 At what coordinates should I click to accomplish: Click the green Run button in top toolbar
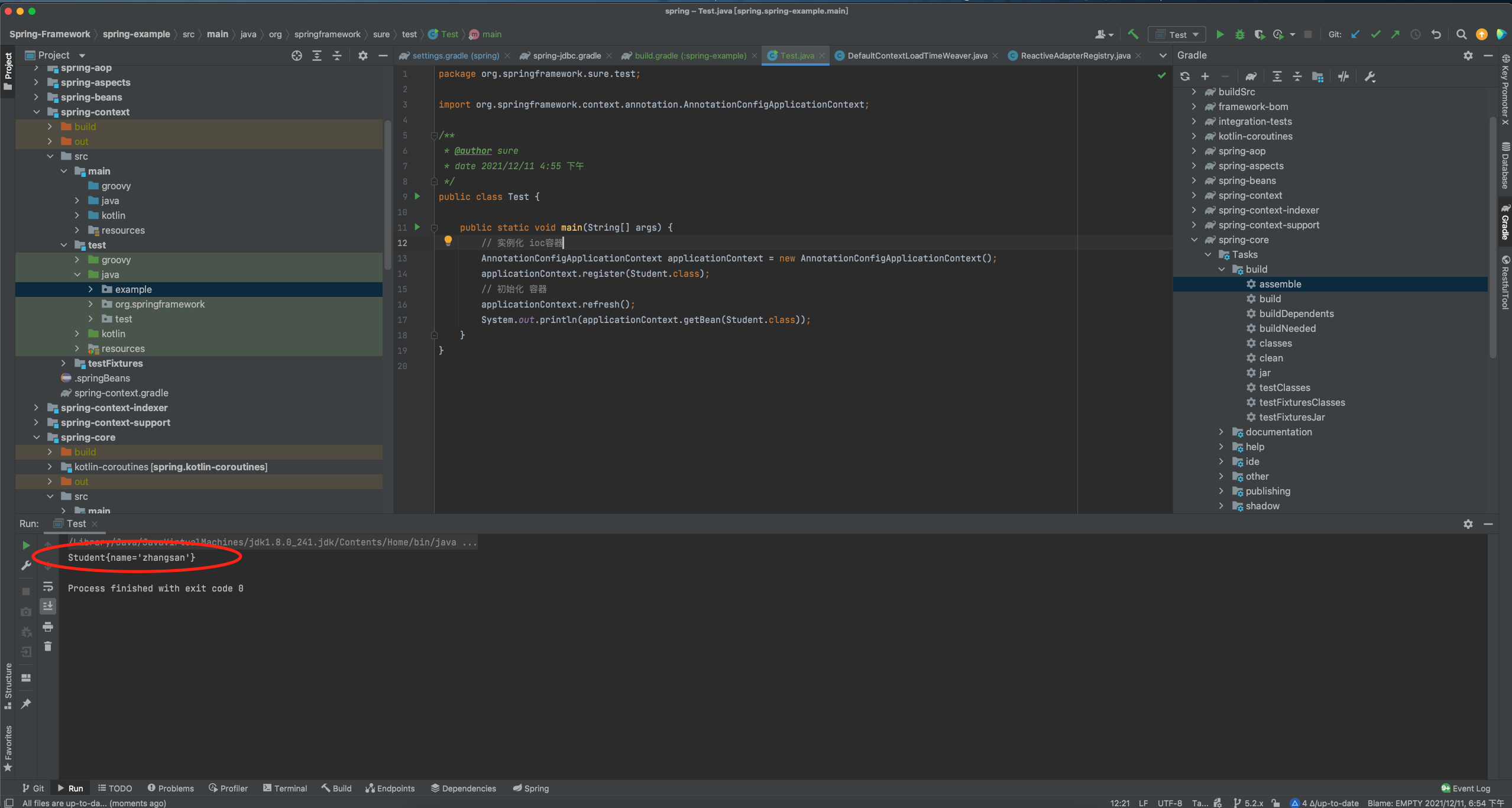1219,35
